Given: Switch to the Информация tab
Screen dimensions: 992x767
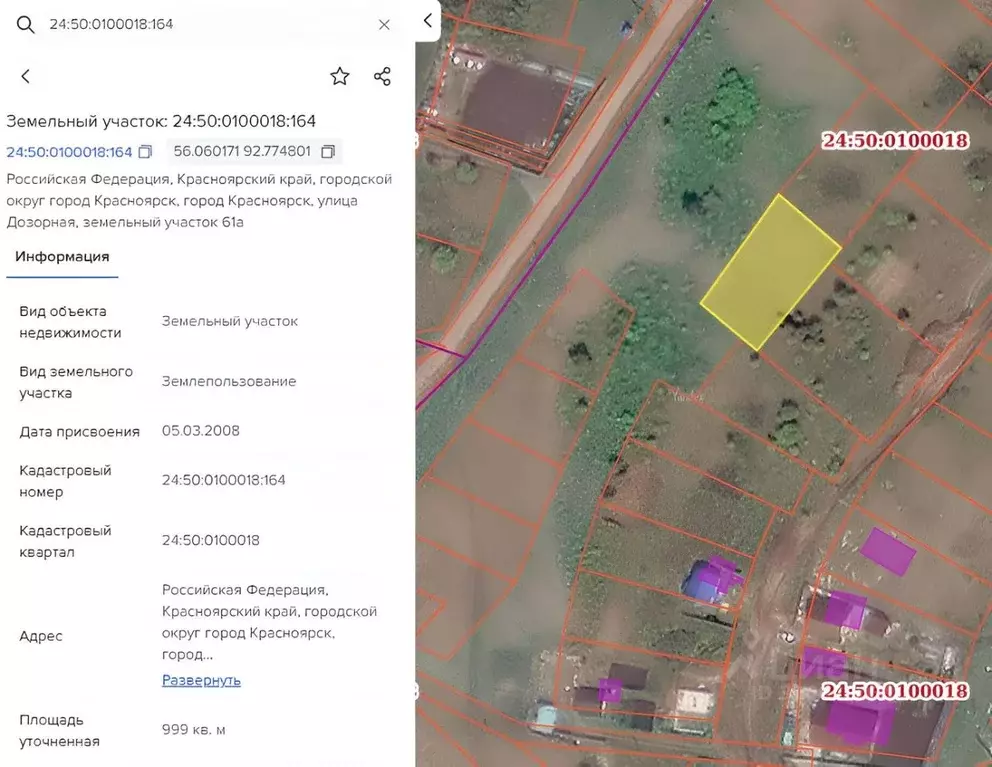Looking at the screenshot, I should [62, 256].
